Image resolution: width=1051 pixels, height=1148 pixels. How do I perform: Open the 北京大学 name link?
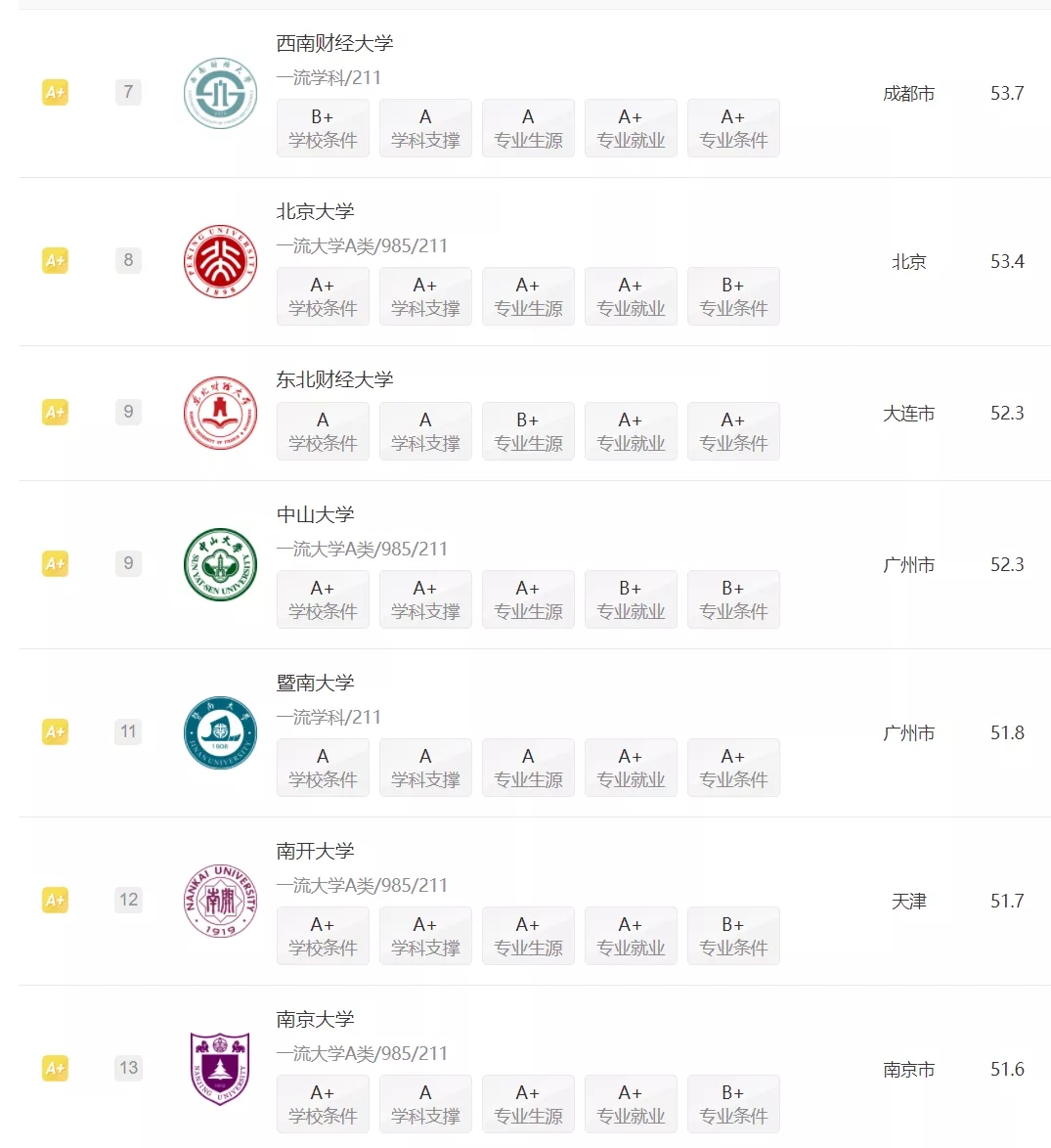pyautogui.click(x=316, y=211)
